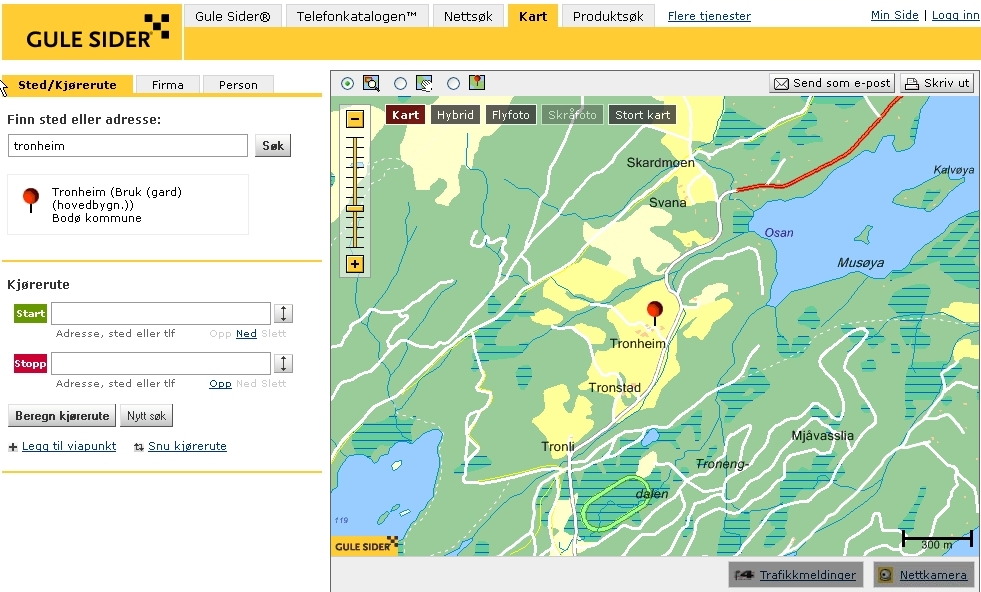Click the zoom out minus button

(355, 119)
